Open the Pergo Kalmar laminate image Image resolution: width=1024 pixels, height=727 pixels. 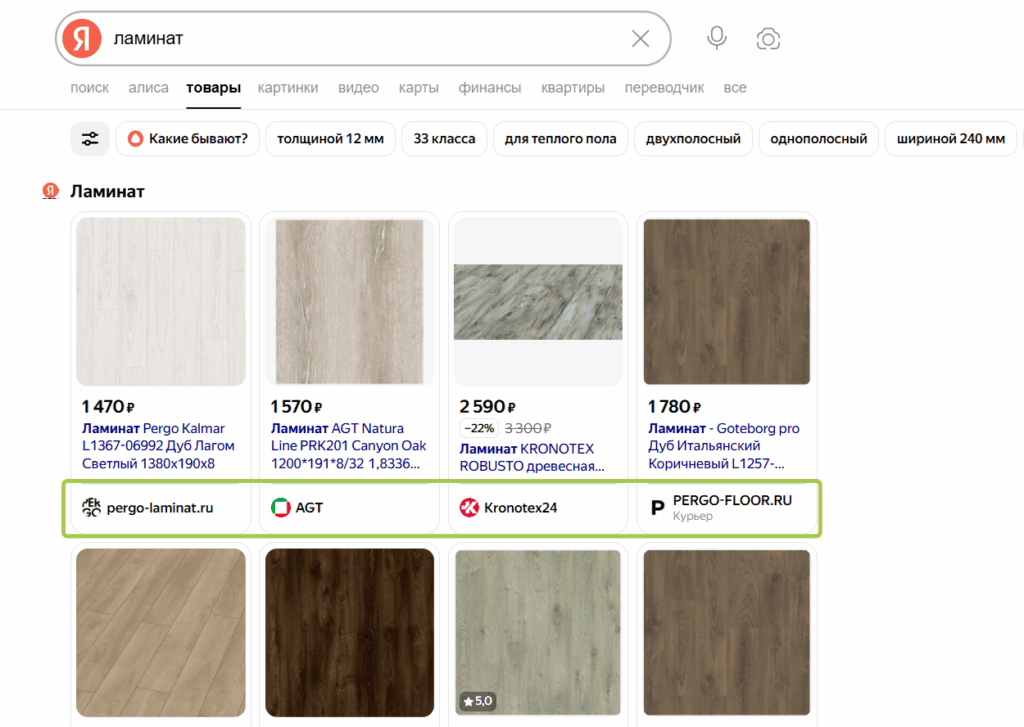pyautogui.click(x=161, y=301)
